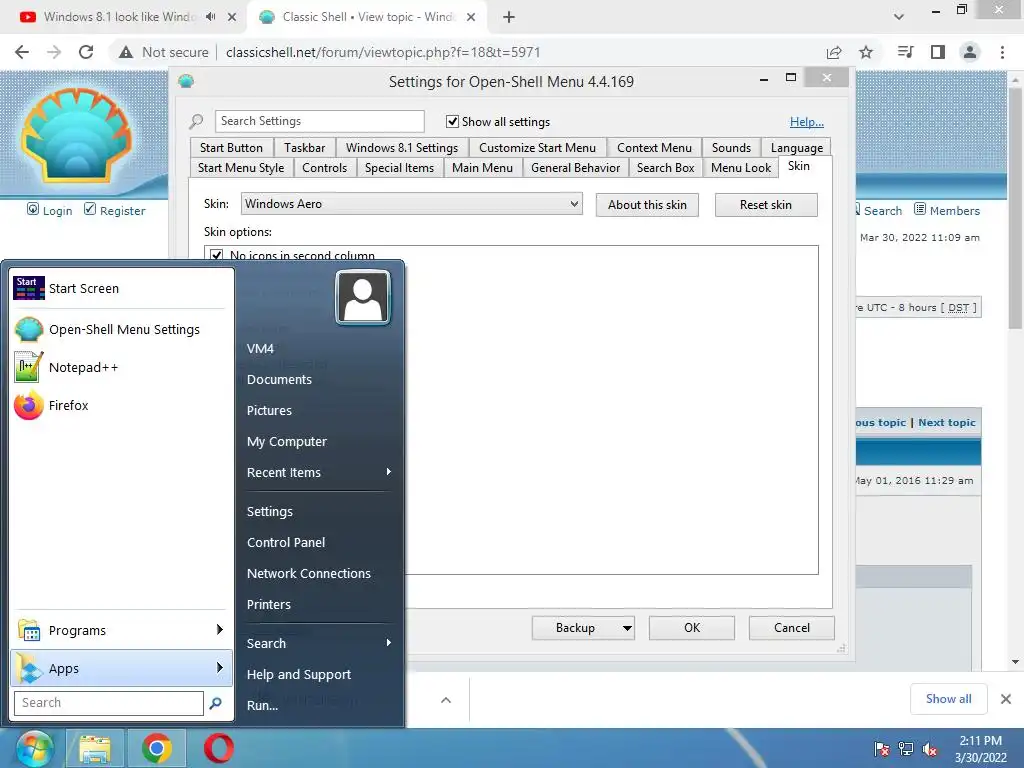Screen dimensions: 1024x768
Task: Switch to Menu Look tab
Action: [741, 168]
